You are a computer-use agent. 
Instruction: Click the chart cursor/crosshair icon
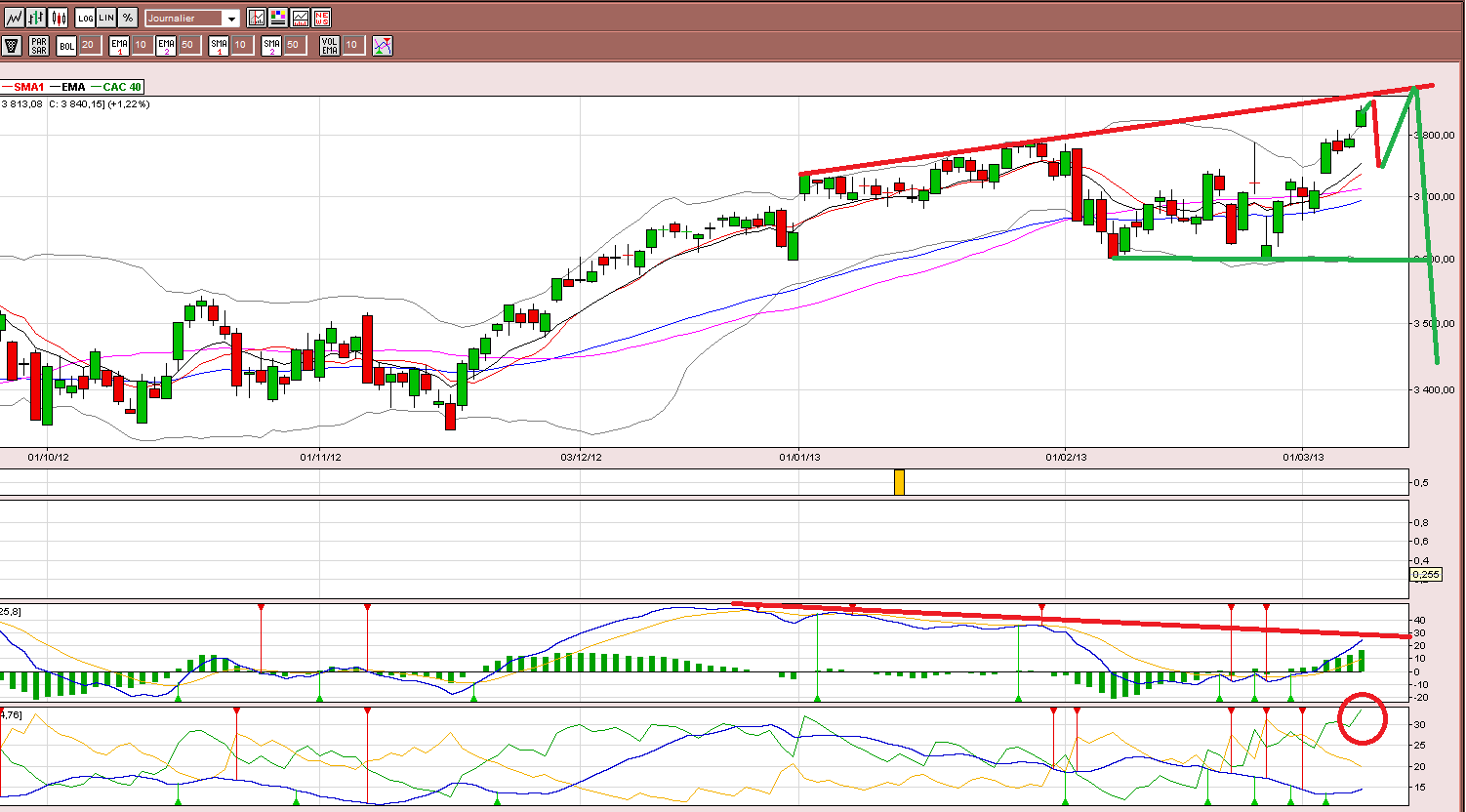coord(257,18)
